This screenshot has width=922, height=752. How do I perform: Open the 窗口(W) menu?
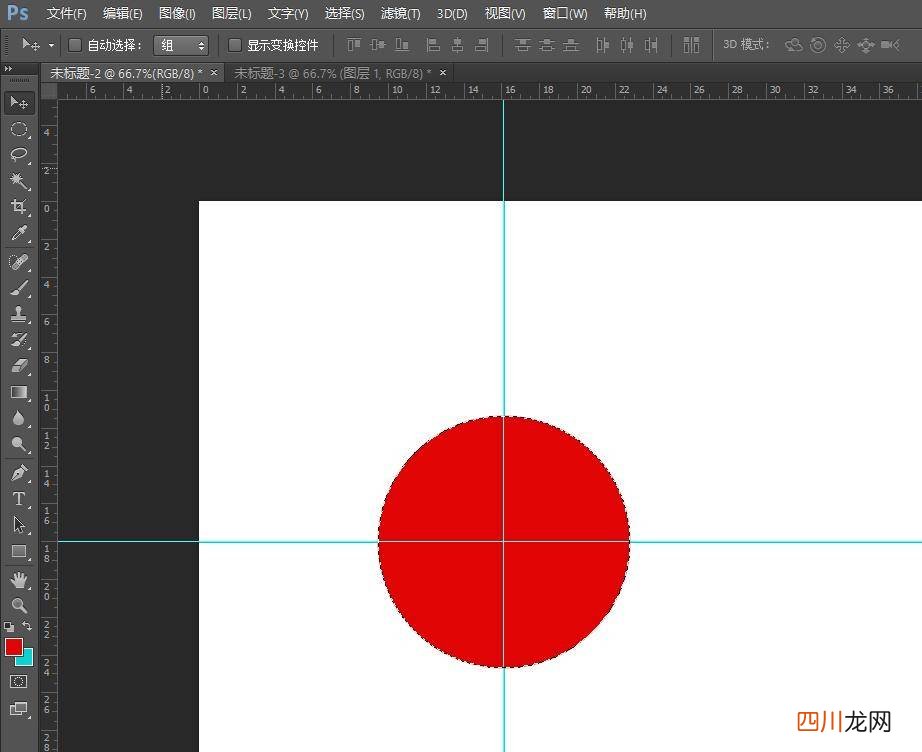point(564,14)
